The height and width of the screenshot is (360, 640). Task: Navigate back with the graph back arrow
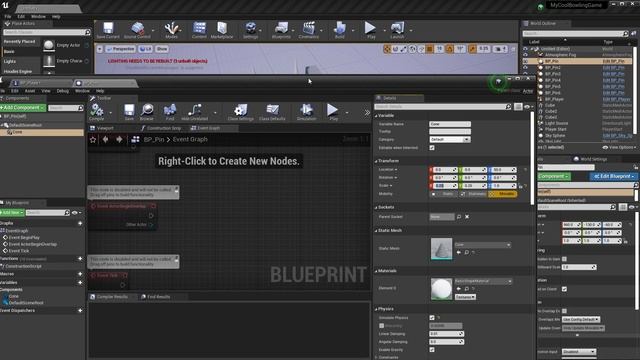106,140
